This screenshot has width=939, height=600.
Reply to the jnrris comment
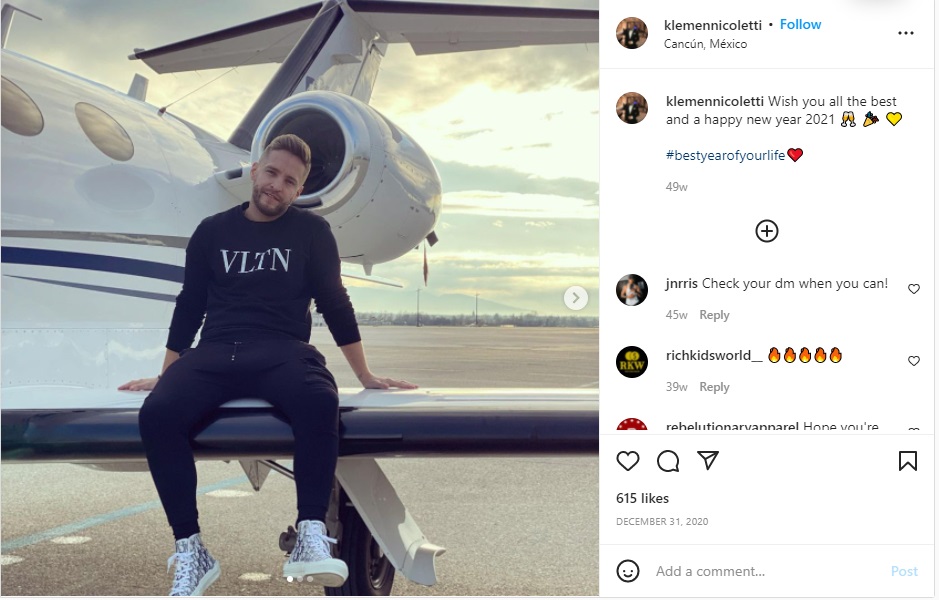714,315
